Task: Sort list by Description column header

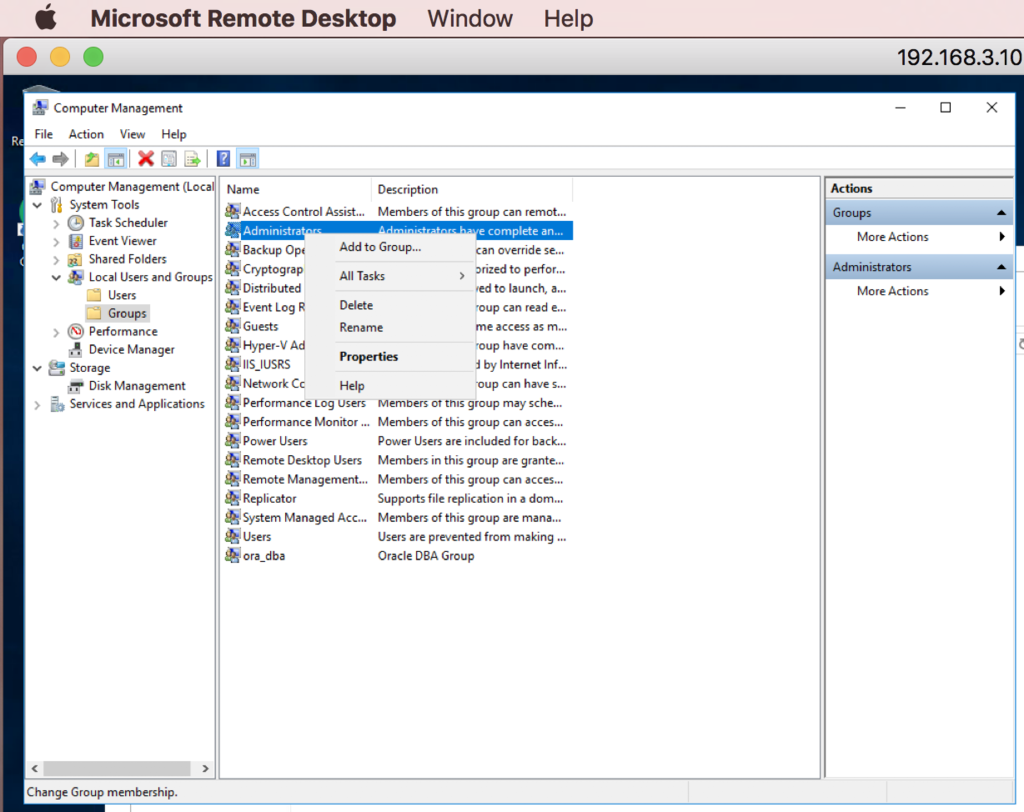Action: pos(472,189)
